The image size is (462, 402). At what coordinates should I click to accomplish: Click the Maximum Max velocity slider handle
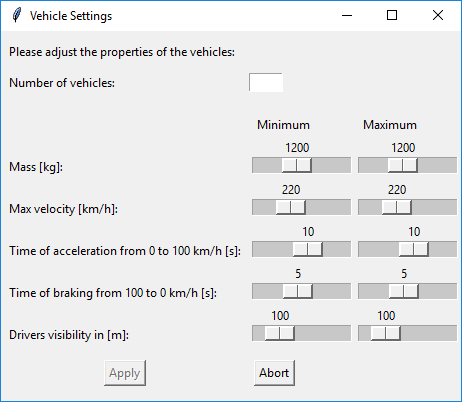click(397, 207)
